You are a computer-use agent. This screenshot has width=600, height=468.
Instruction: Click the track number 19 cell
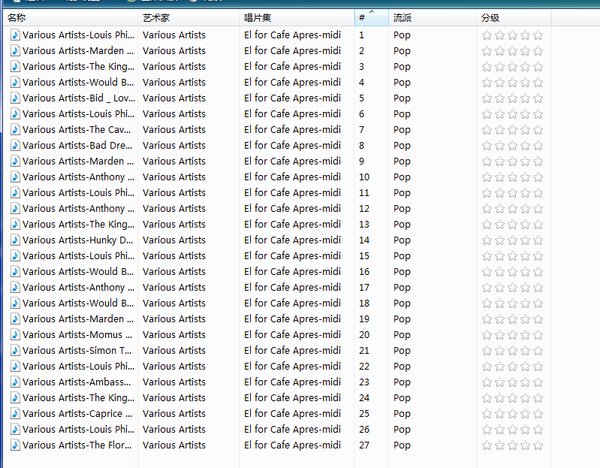pos(364,319)
